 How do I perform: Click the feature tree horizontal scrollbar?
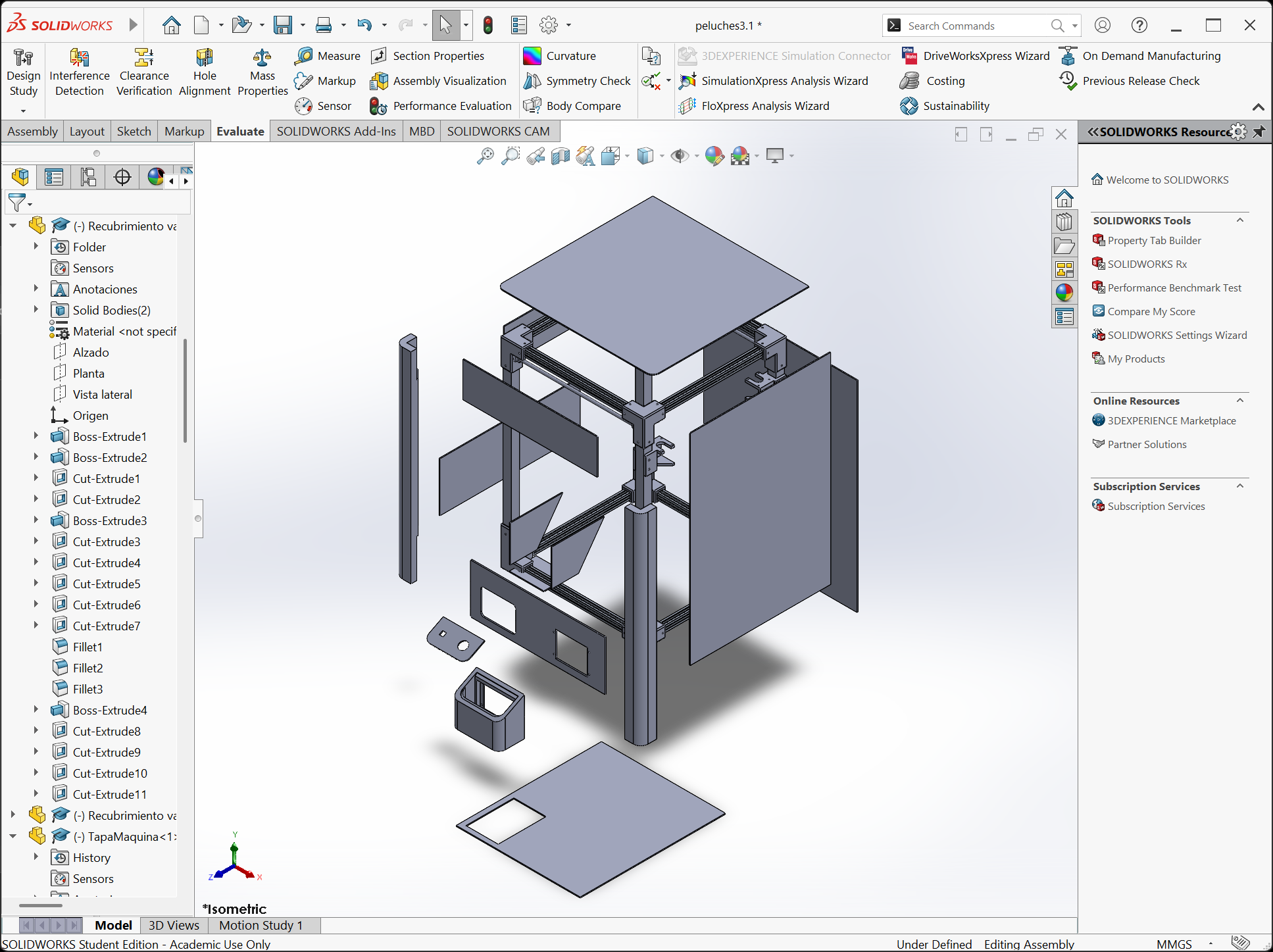point(41,905)
